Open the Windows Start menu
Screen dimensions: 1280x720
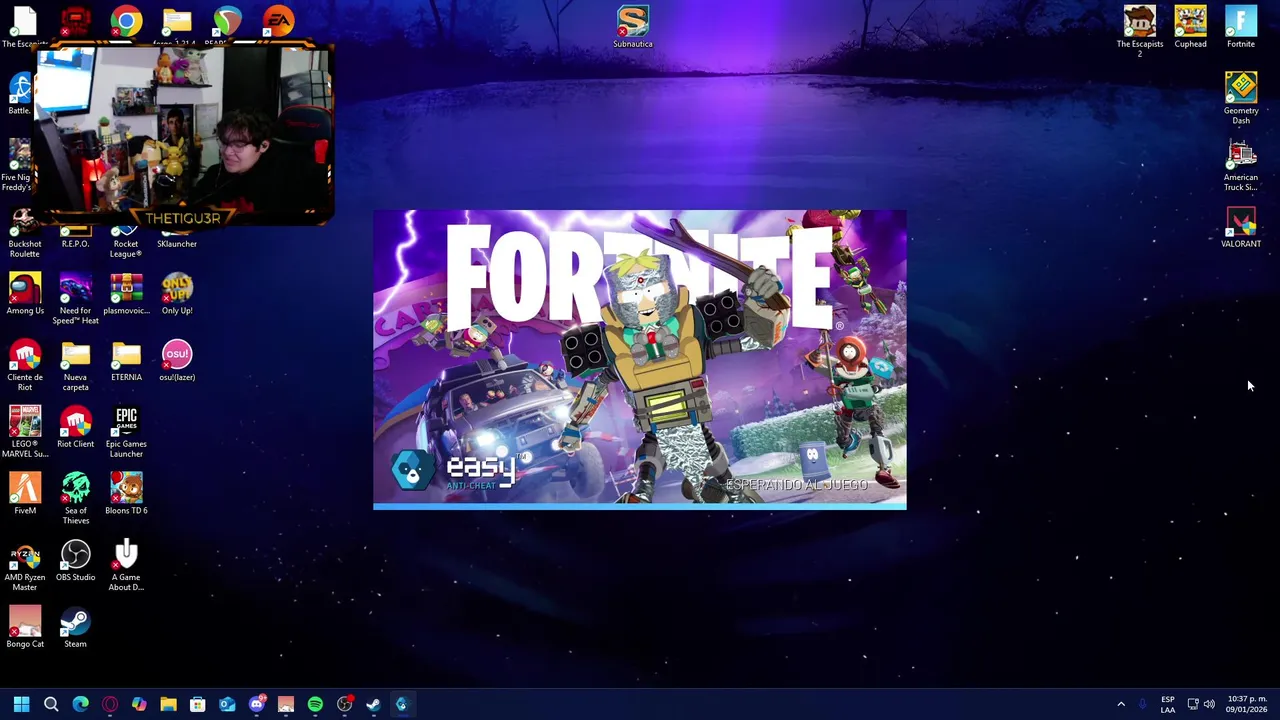pos(21,704)
